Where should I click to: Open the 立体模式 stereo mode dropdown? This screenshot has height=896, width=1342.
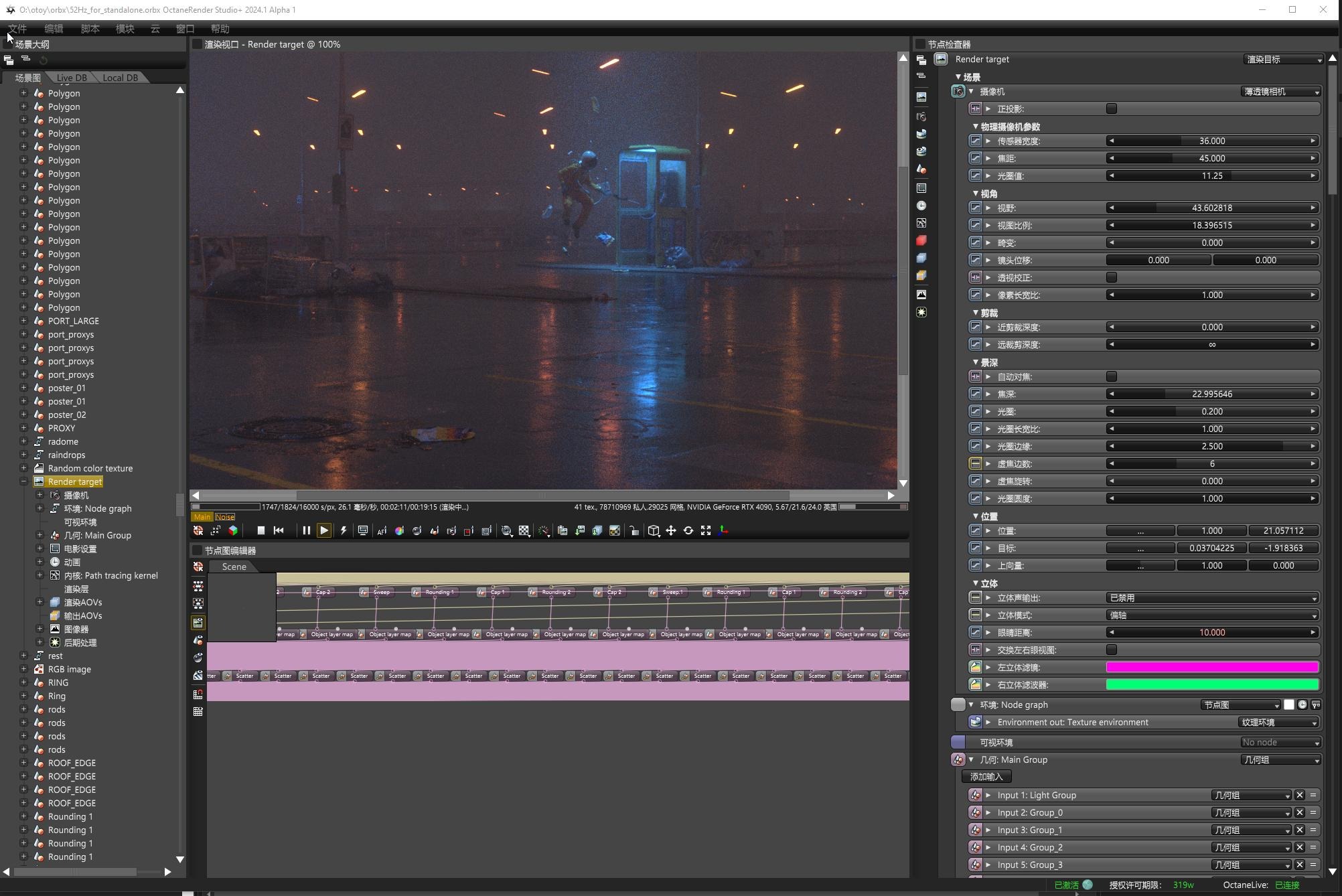[1212, 615]
